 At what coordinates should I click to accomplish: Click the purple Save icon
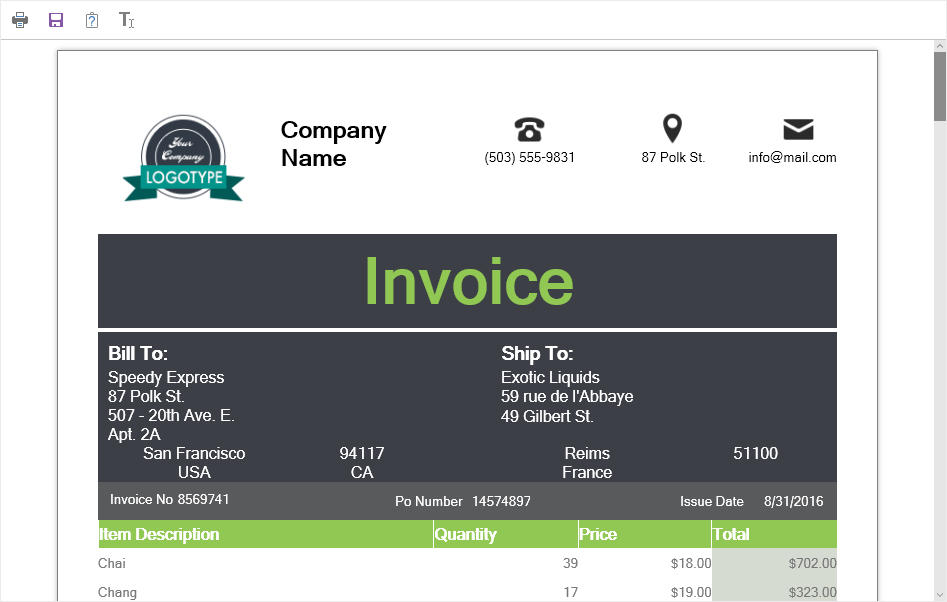56,20
